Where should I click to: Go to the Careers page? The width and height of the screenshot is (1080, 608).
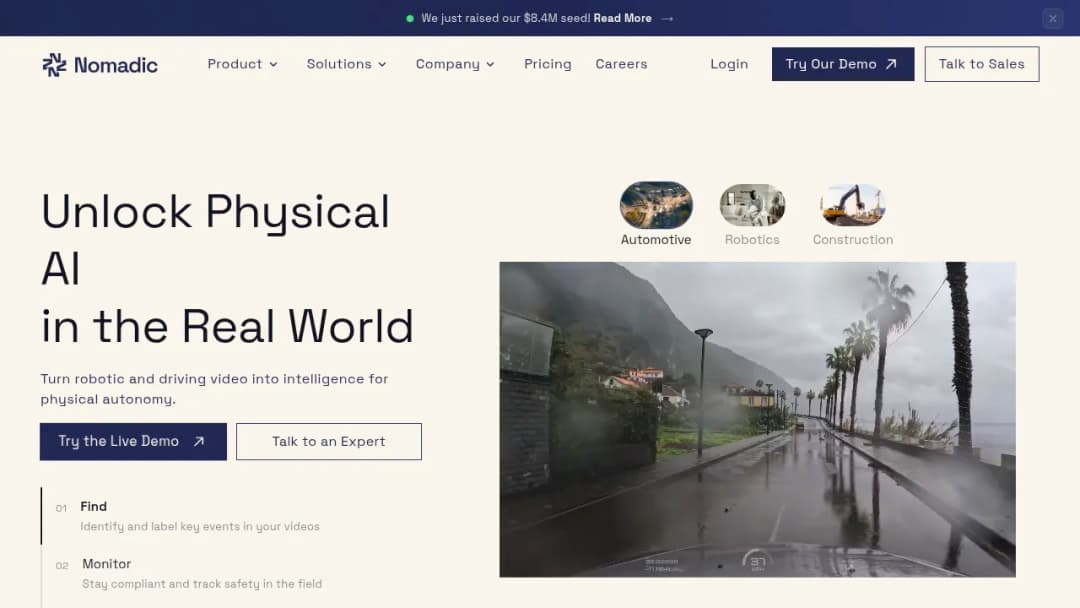click(621, 64)
